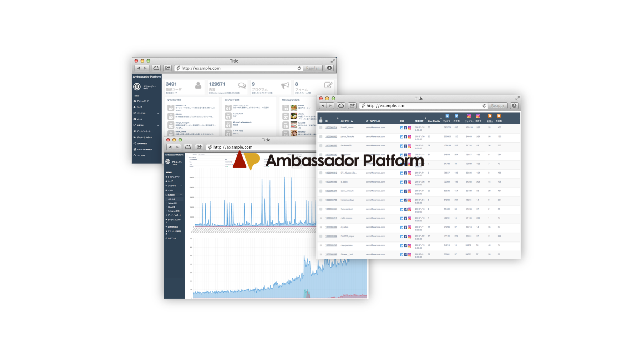
Task: Tick the checkbox in the third user table row
Action: [321, 146]
